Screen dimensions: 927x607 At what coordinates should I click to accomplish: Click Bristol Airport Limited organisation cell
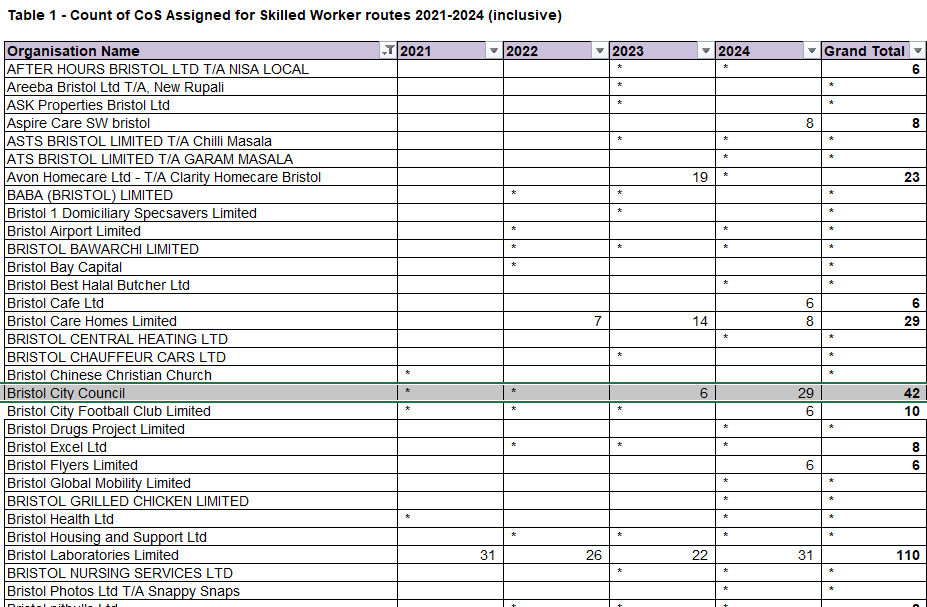click(201, 231)
